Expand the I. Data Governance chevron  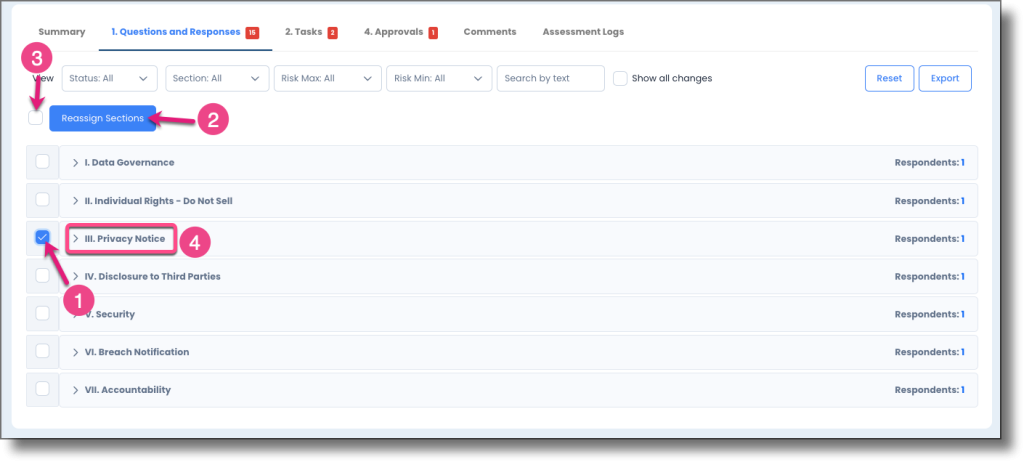(x=76, y=163)
